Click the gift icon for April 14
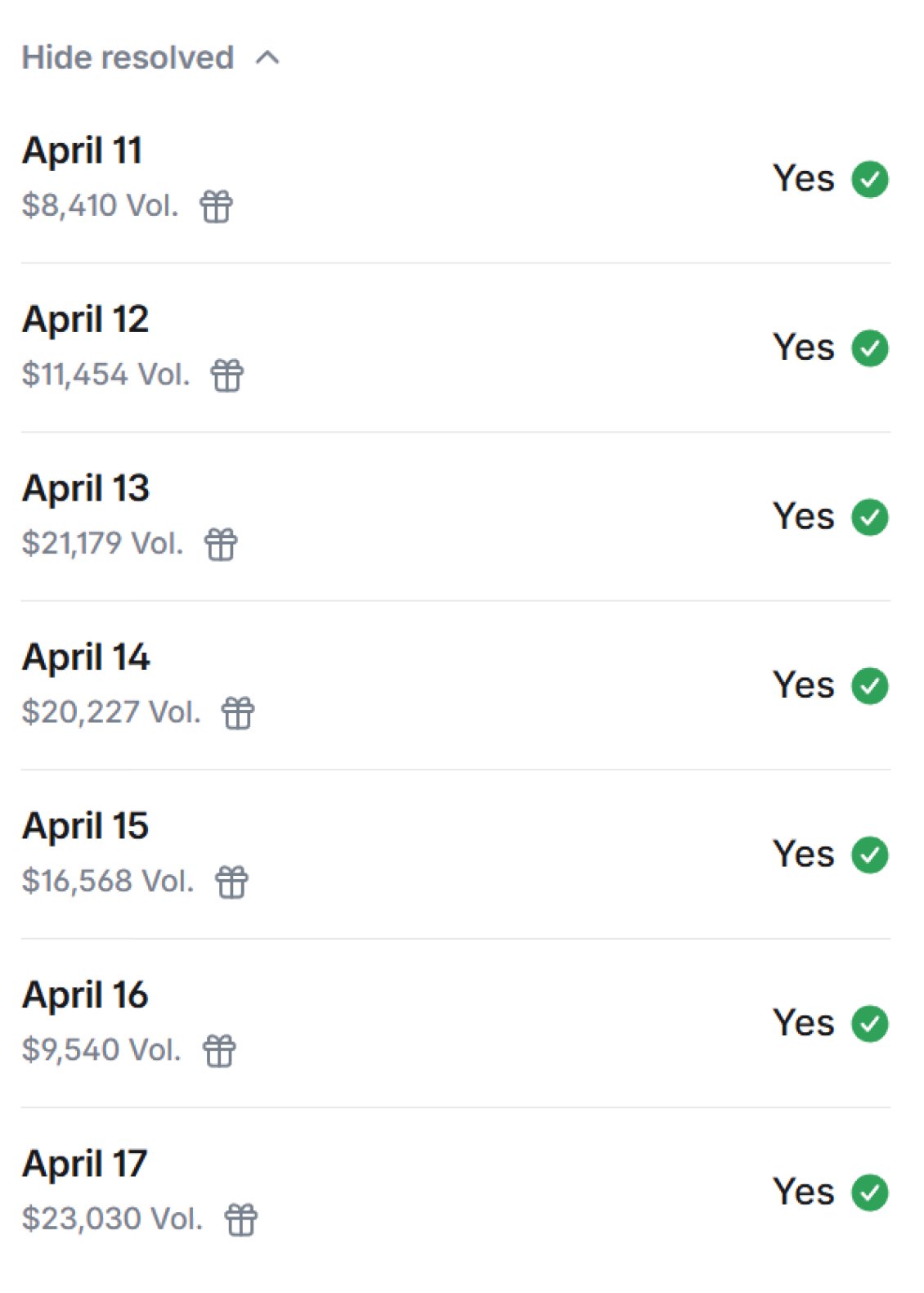 238,713
